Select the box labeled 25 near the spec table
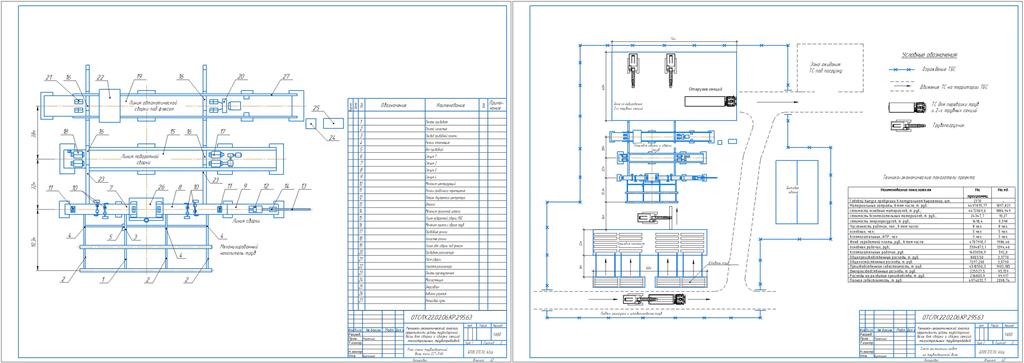The height and width of the screenshot is (363, 1024). (x=333, y=122)
